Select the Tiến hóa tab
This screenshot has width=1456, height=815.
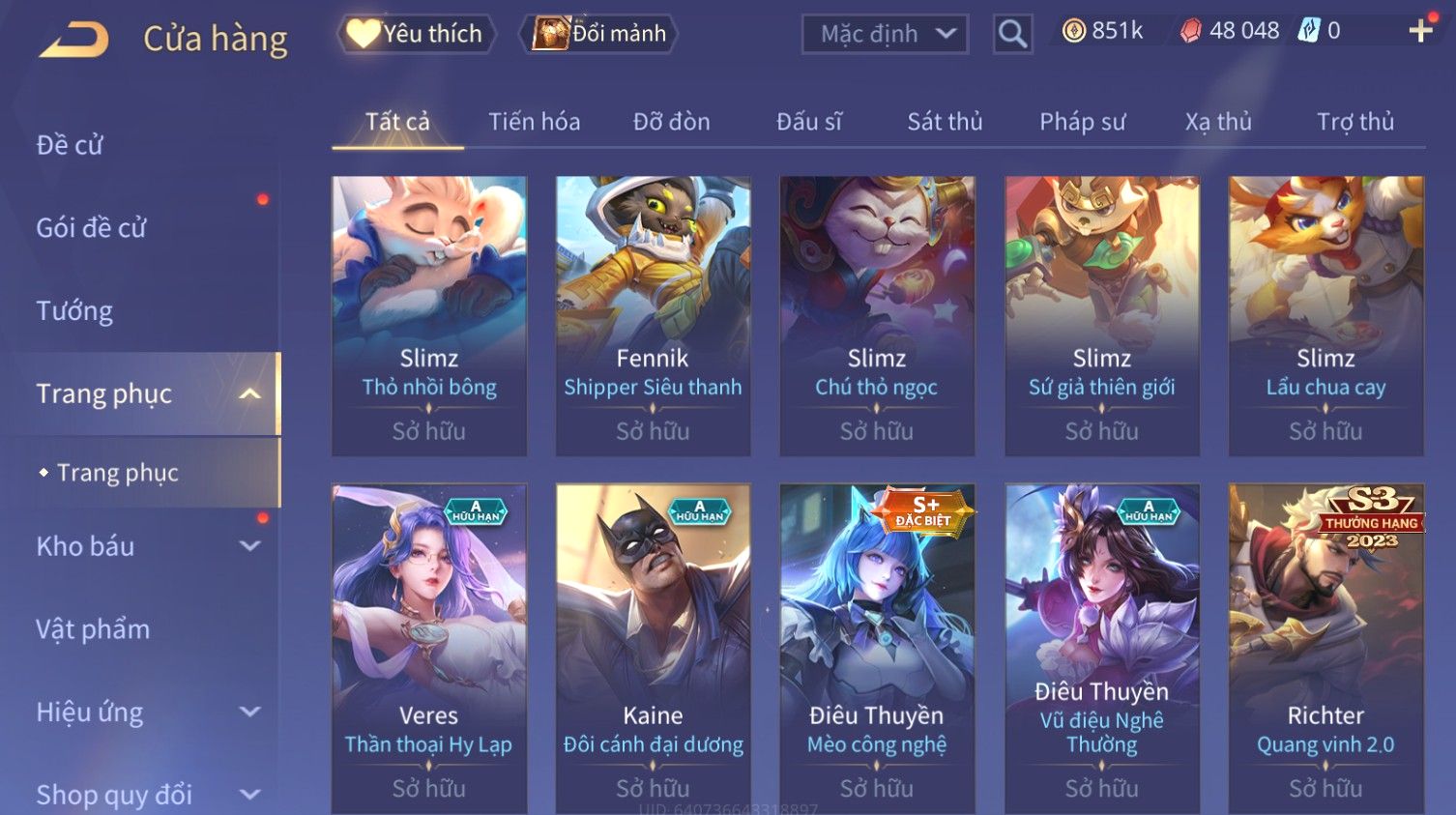(534, 122)
